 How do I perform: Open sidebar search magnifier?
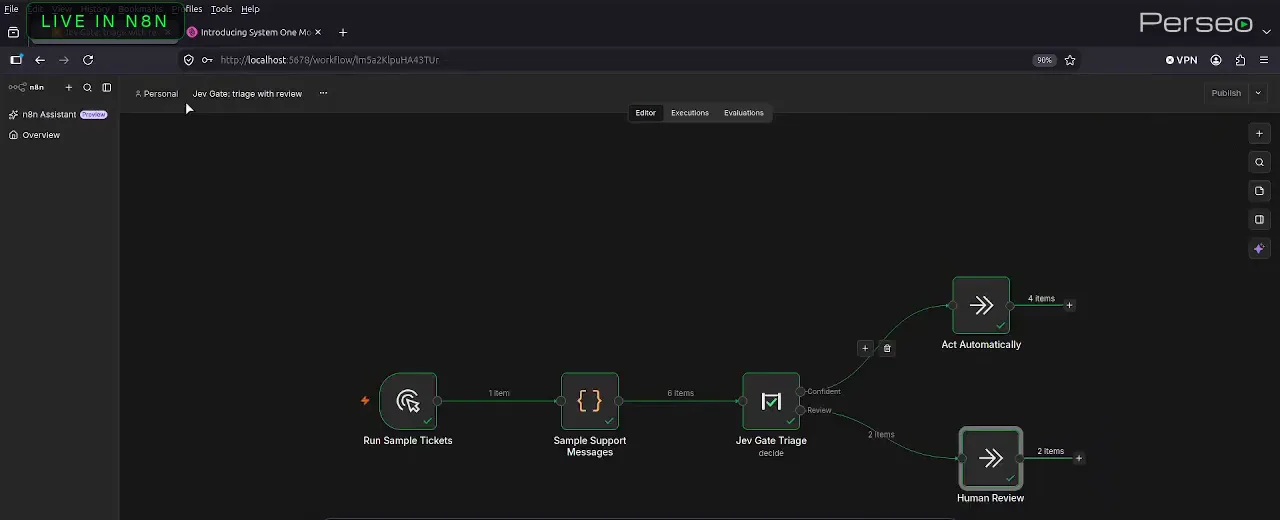tap(88, 88)
